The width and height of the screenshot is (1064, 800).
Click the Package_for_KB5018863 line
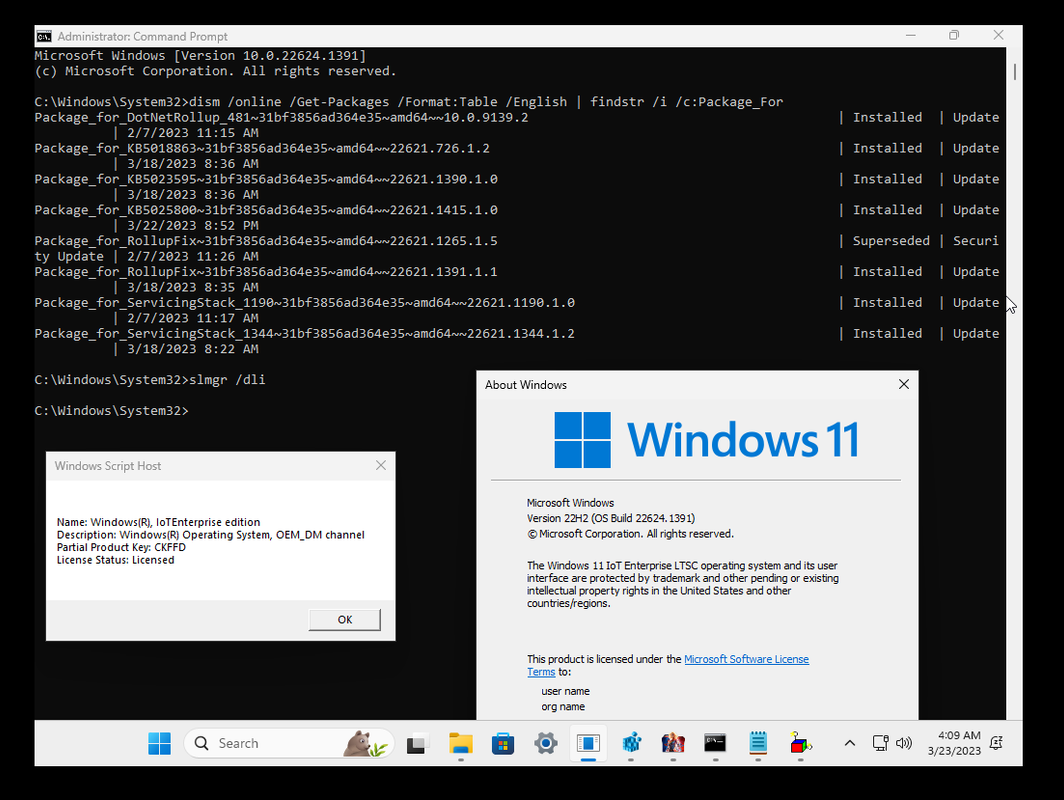click(x=262, y=149)
